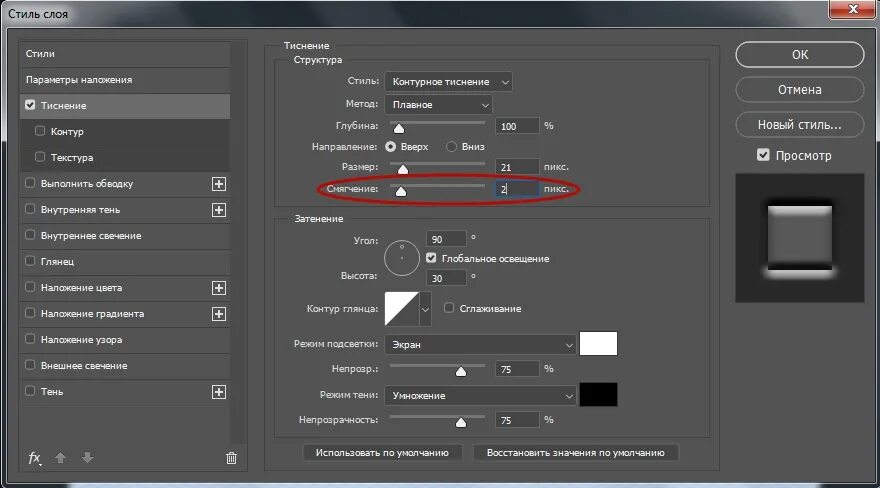Enable Наложение градиента checkbox
The height and width of the screenshot is (488, 880).
pos(30,312)
